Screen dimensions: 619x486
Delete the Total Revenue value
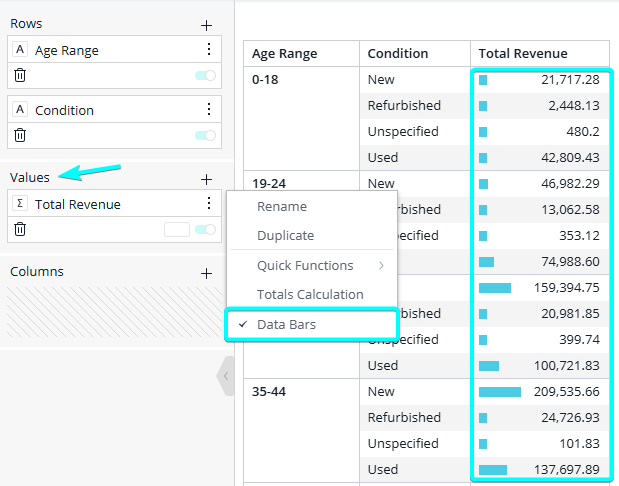(x=20, y=230)
